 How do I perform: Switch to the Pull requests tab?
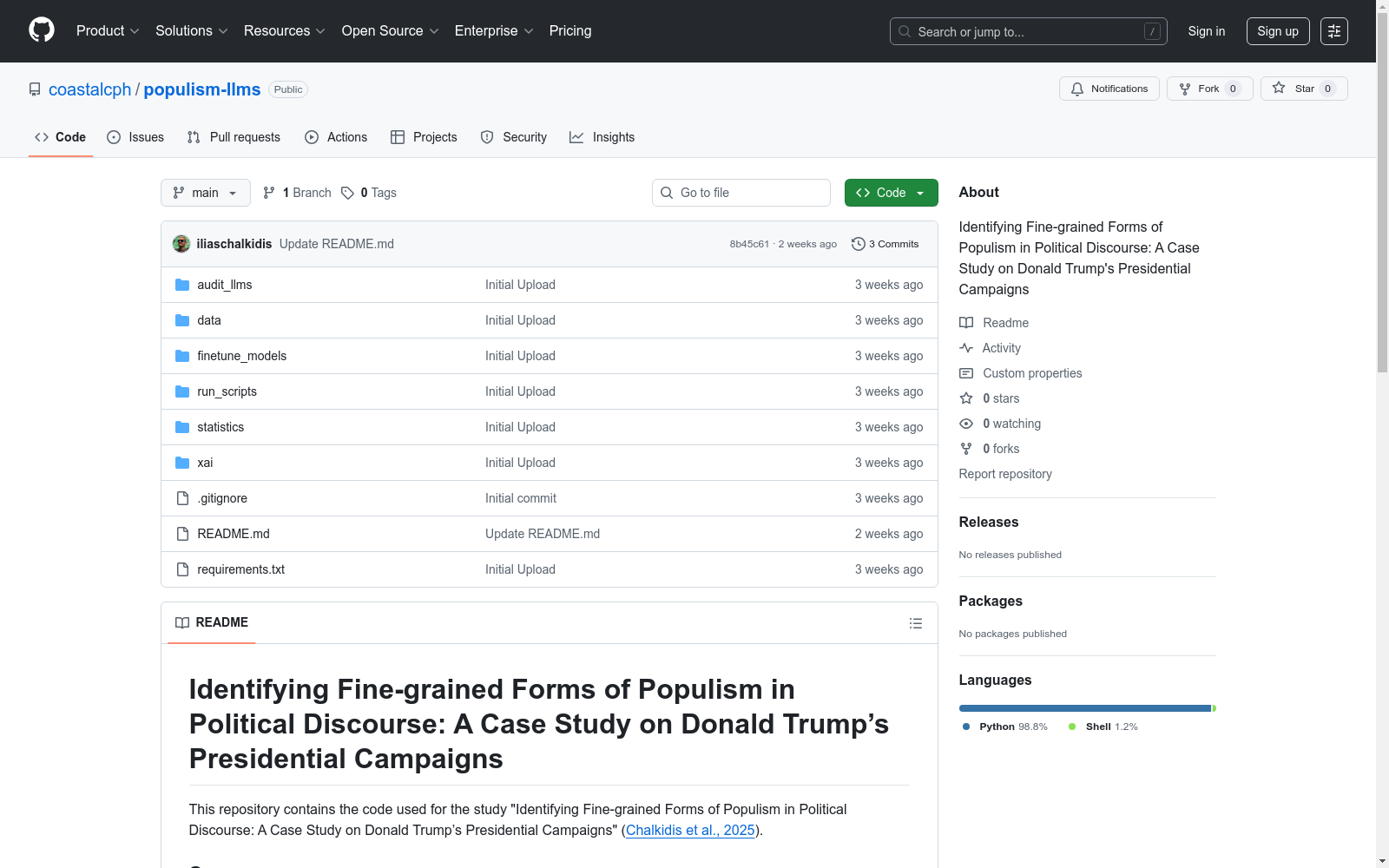(234, 137)
